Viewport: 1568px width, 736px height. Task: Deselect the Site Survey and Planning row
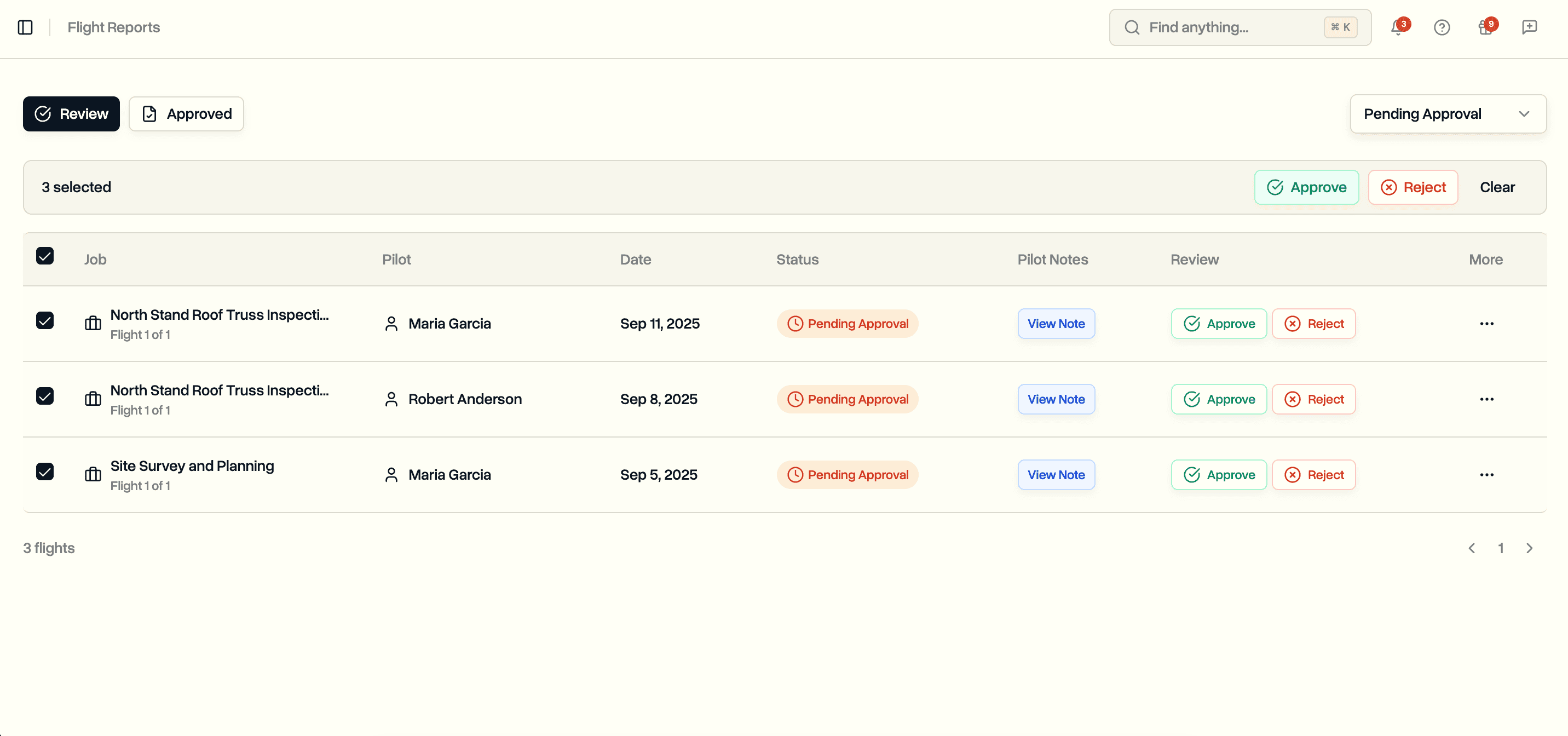pos(44,472)
